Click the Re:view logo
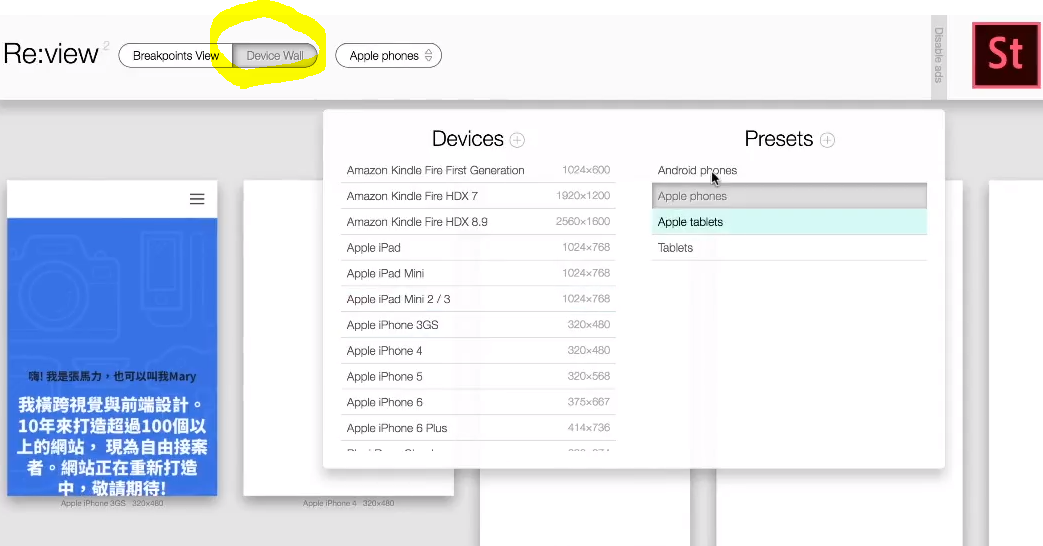This screenshot has width=1043, height=546. click(x=51, y=54)
